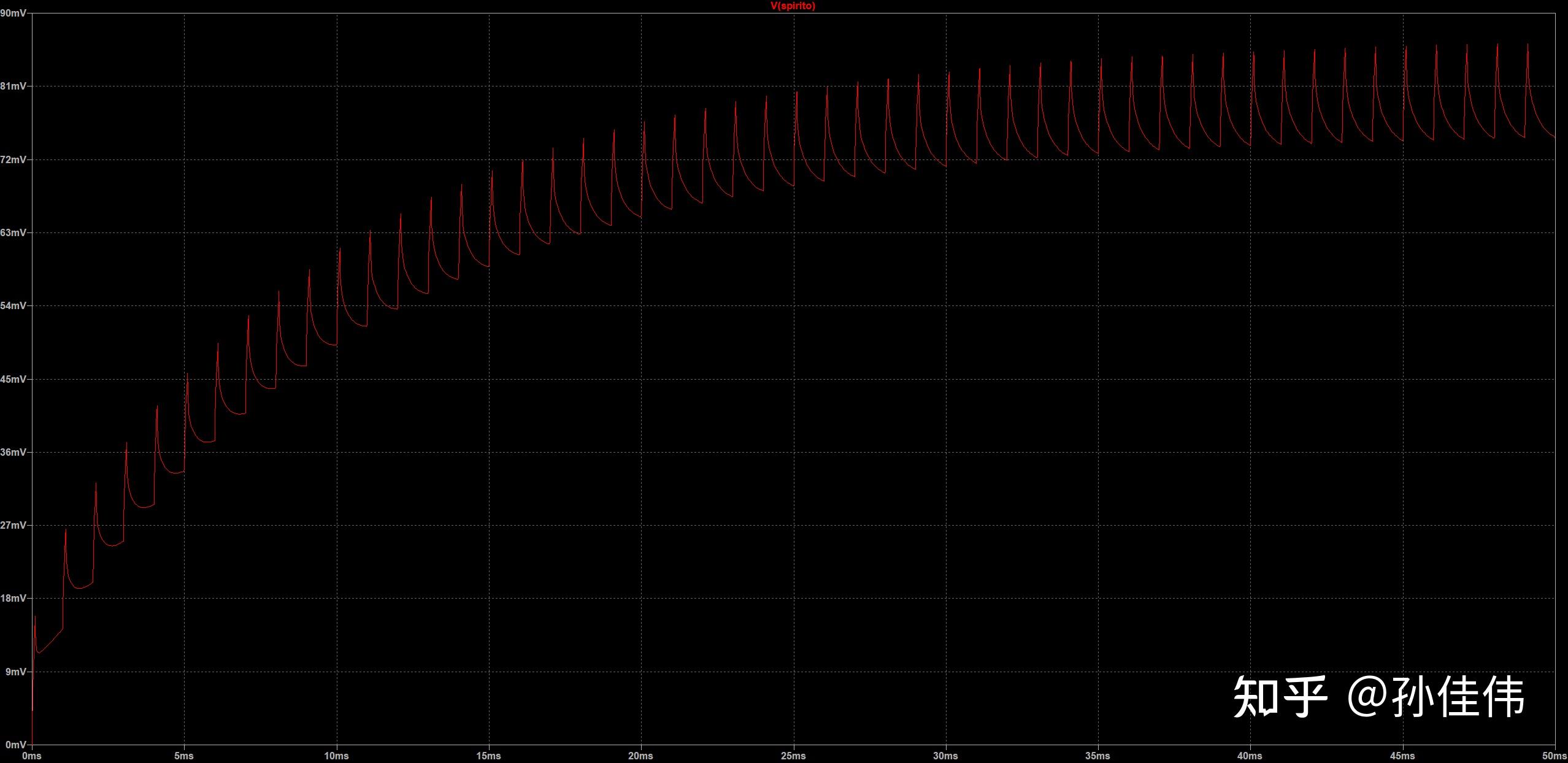Click the V(spirito) trace label
The width and height of the screenshot is (1568, 763).
point(793,6)
